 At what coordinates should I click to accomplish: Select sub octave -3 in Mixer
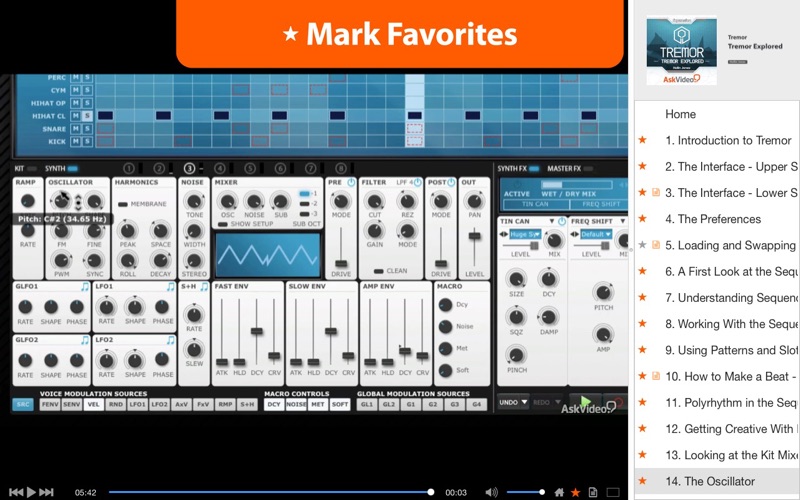tap(305, 214)
